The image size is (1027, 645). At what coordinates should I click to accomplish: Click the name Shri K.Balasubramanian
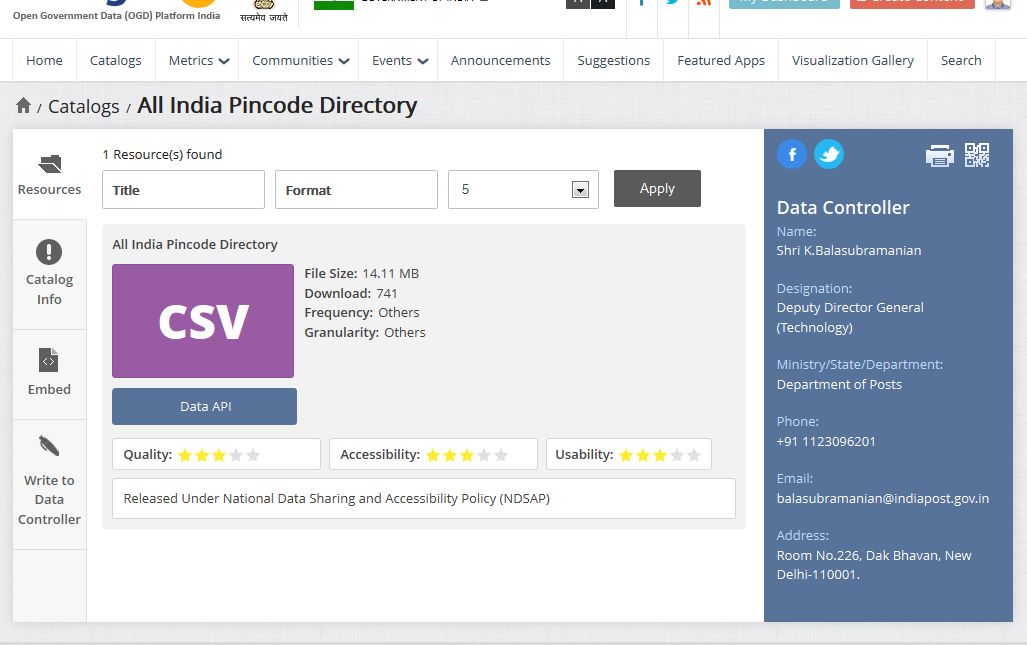click(x=849, y=250)
